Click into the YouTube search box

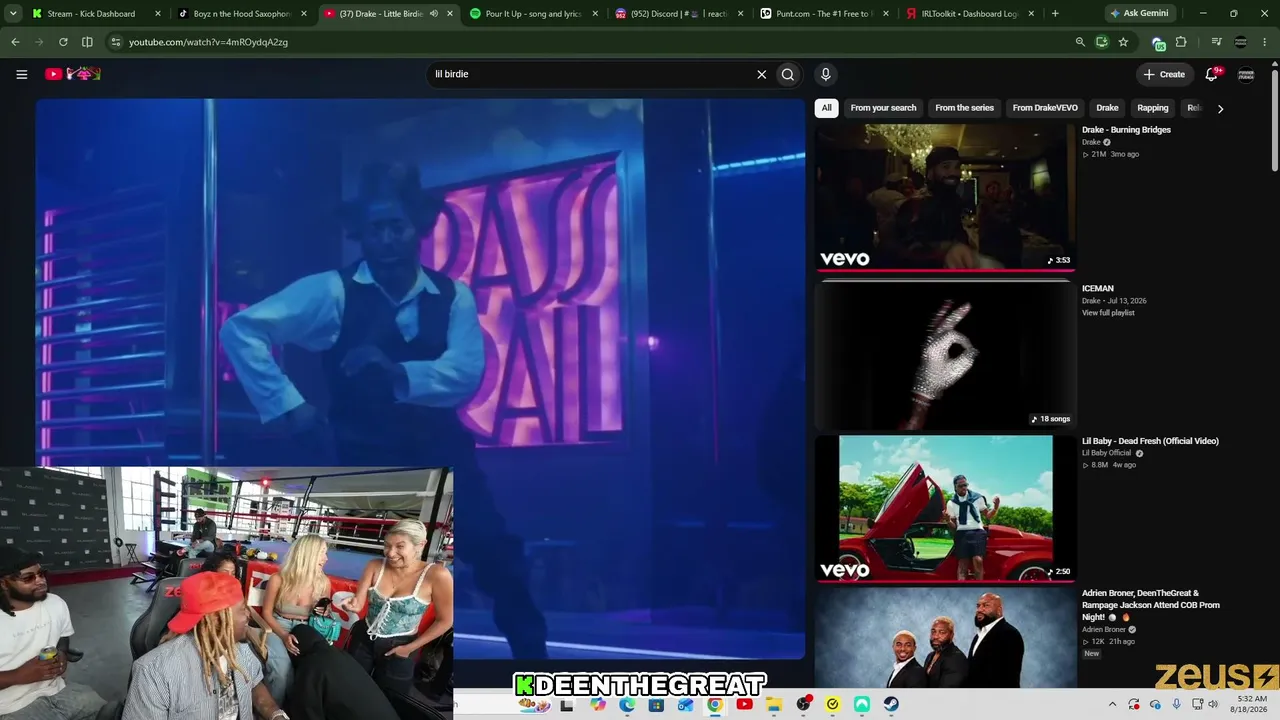[x=590, y=74]
